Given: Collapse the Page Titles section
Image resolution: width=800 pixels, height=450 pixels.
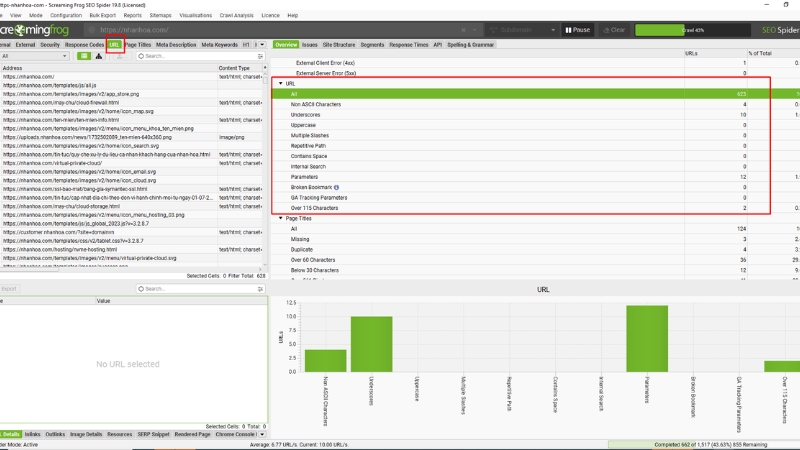Looking at the screenshot, I should (x=281, y=218).
